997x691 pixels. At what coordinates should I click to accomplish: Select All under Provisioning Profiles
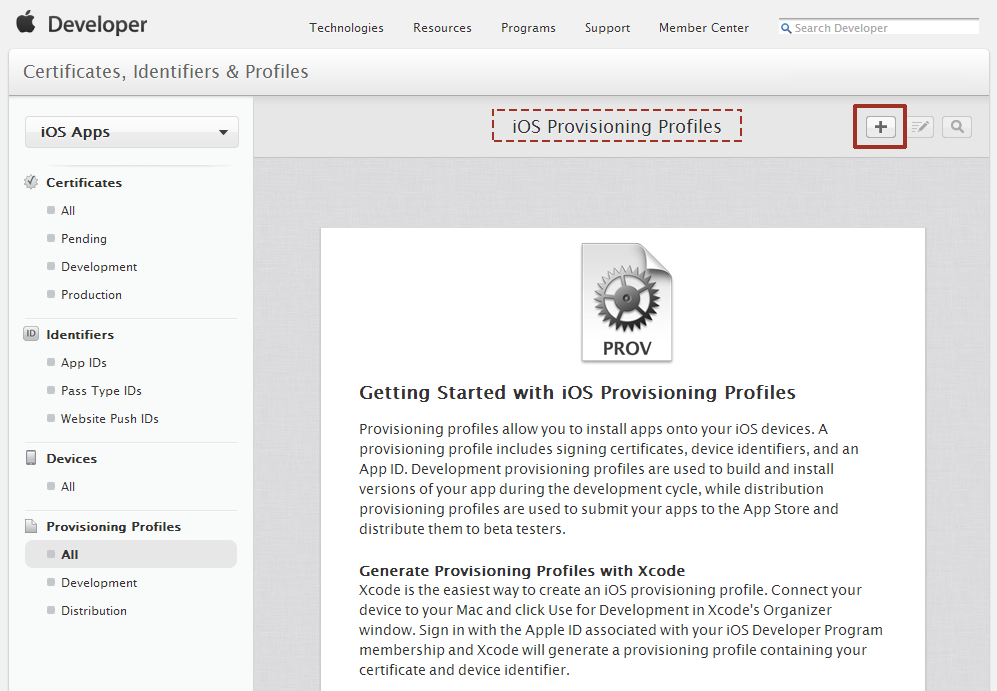(131, 554)
